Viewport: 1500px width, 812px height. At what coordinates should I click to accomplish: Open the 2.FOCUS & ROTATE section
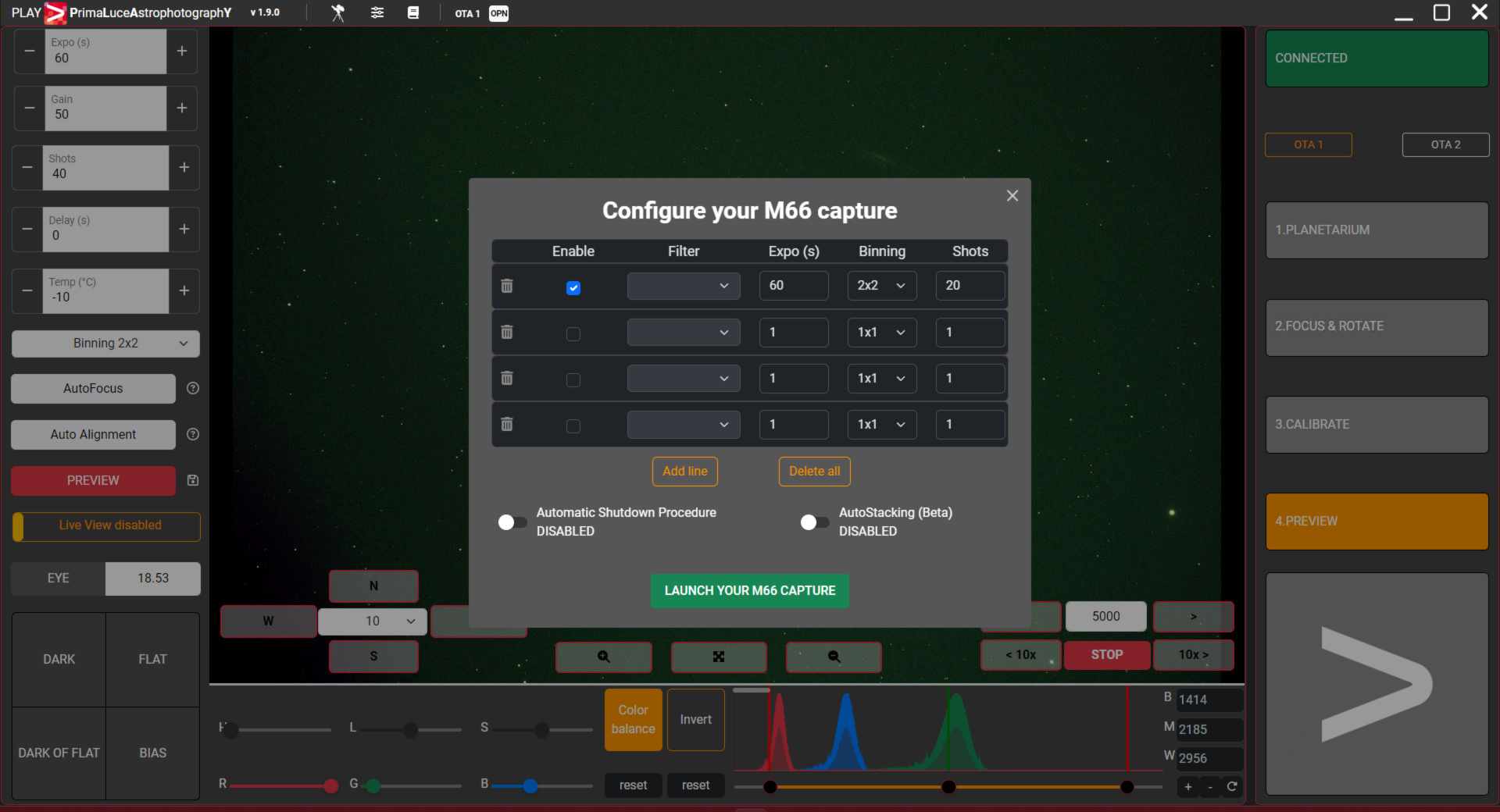pyautogui.click(x=1377, y=327)
